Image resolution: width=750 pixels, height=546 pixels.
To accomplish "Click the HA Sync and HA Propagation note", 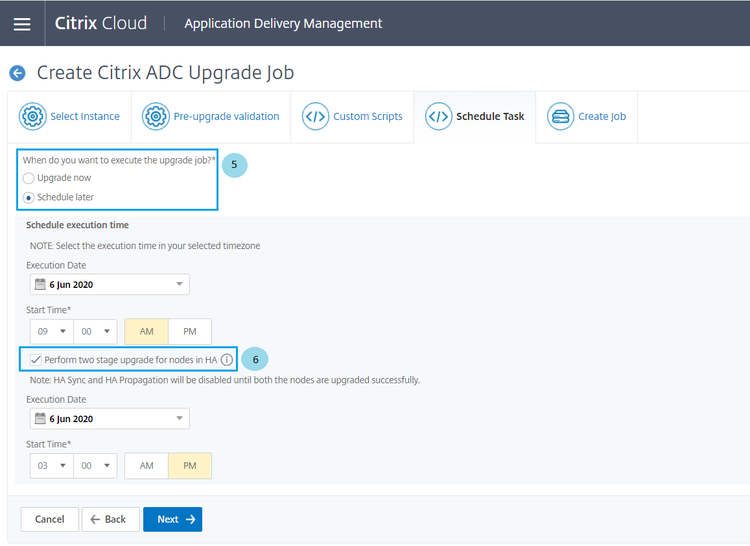I will [225, 380].
